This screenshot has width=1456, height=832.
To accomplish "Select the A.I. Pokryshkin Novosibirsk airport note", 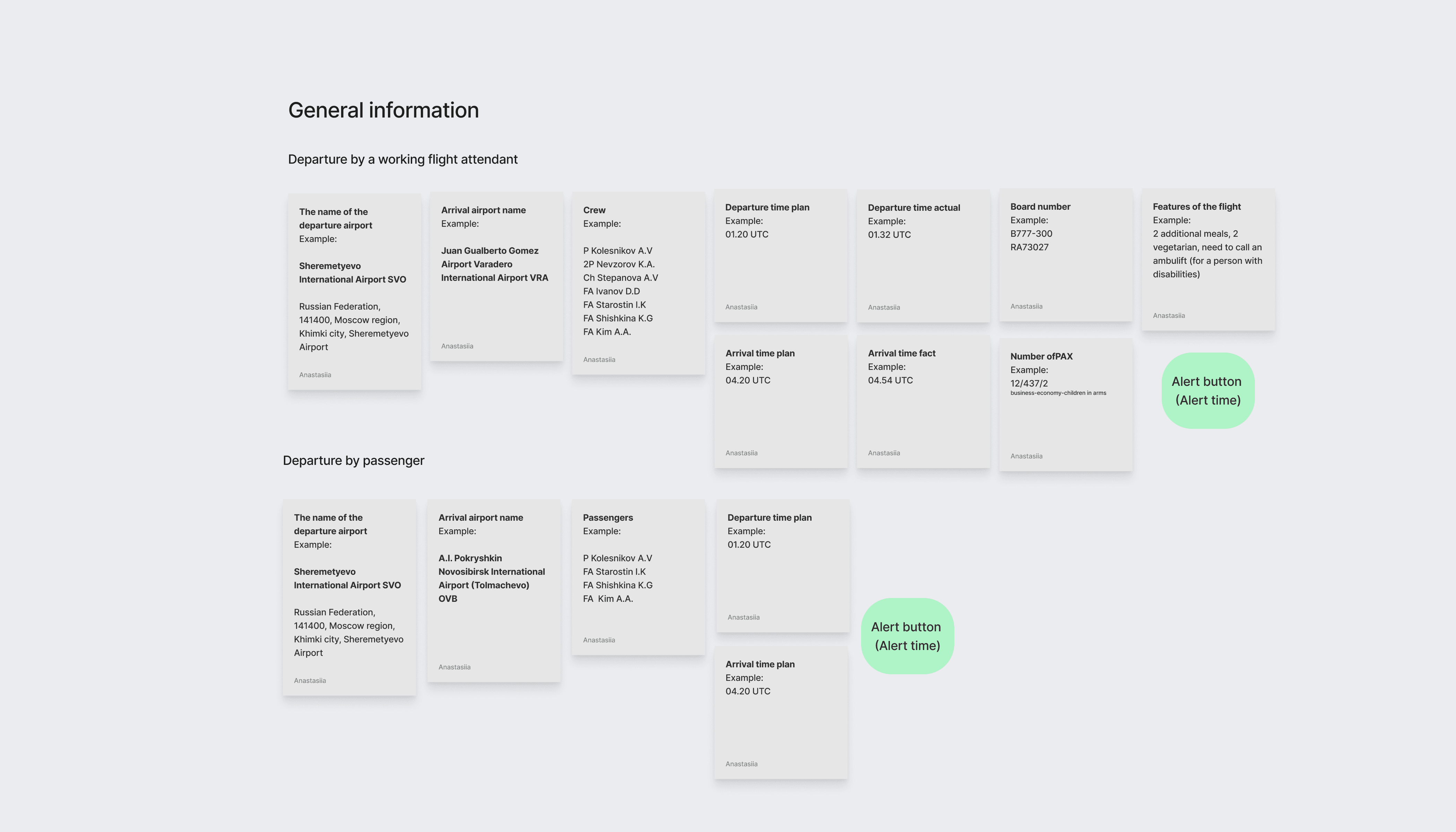I will tap(493, 591).
